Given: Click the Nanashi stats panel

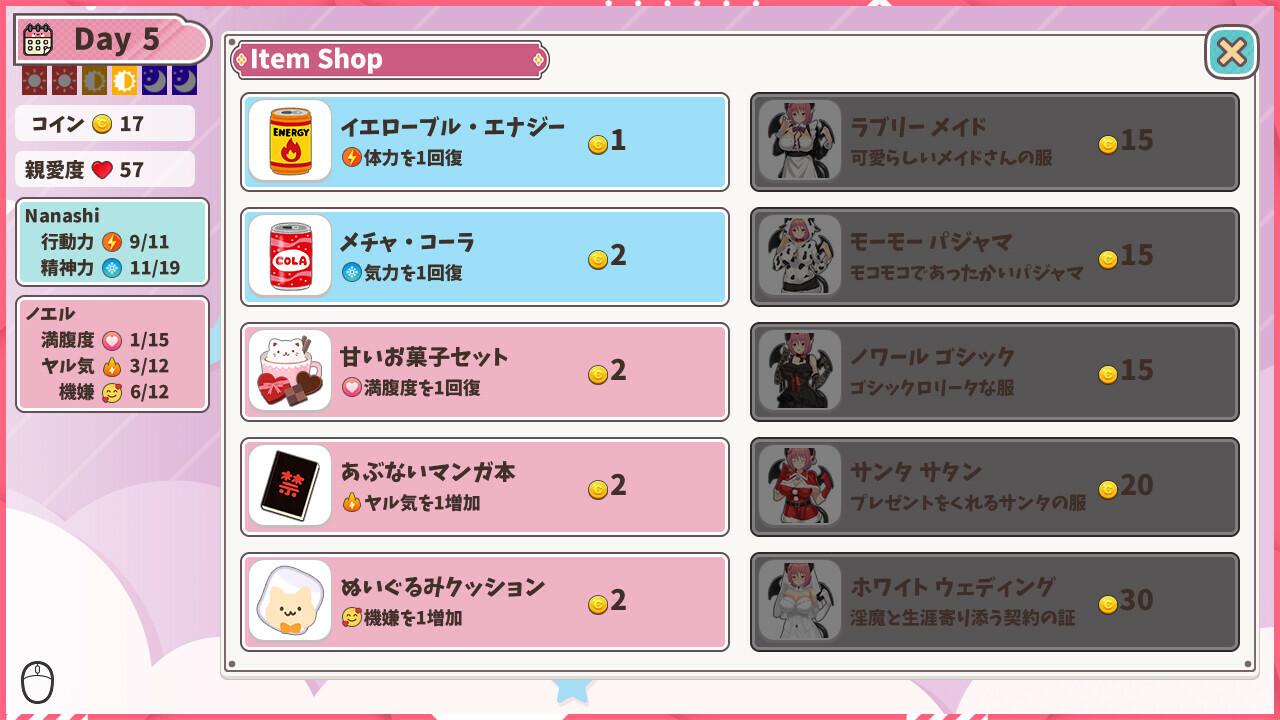Looking at the screenshot, I should point(112,242).
